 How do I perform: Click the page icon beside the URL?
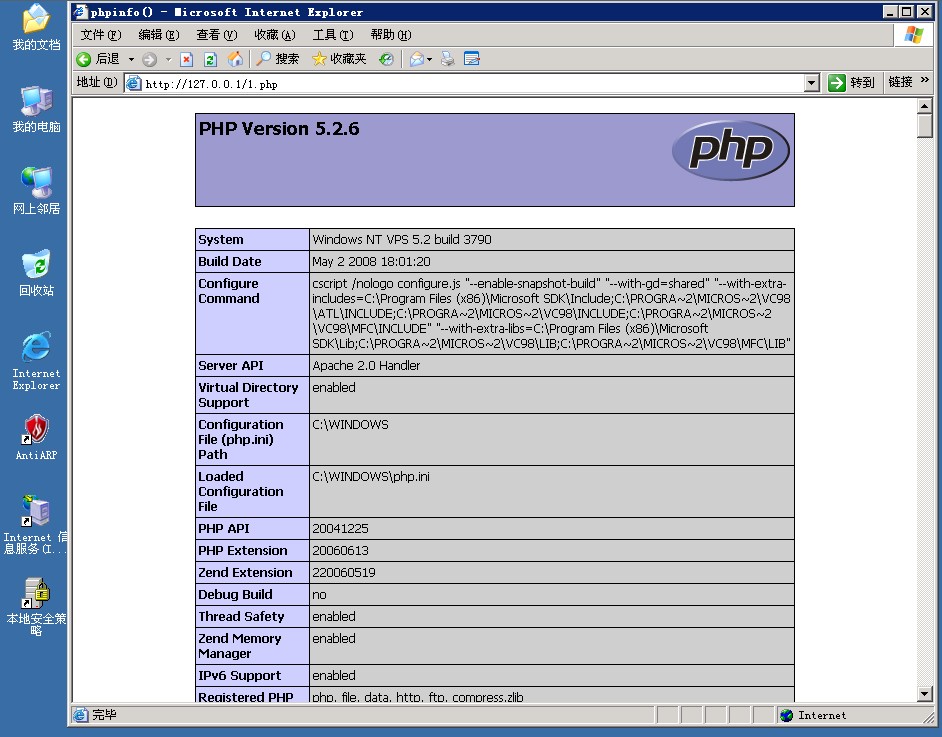[x=133, y=83]
